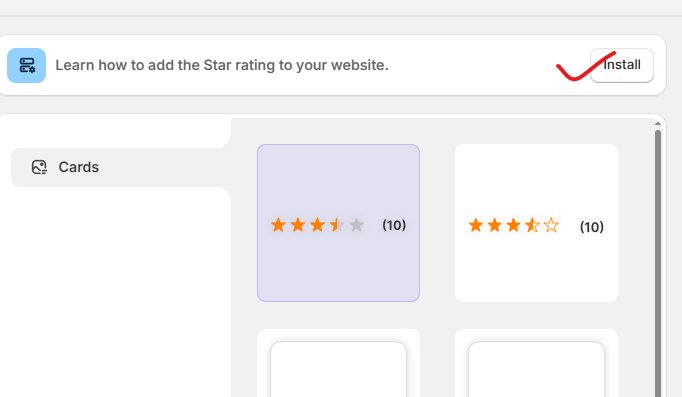Click the vertical scrollbar thumb
Viewport: 682px width, 397px height.
(658, 263)
